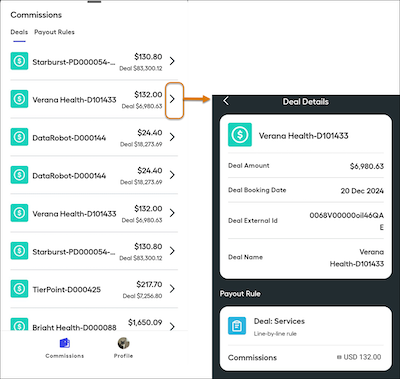Click the Deal Amount label
The width and height of the screenshot is (400, 379).
(249, 166)
